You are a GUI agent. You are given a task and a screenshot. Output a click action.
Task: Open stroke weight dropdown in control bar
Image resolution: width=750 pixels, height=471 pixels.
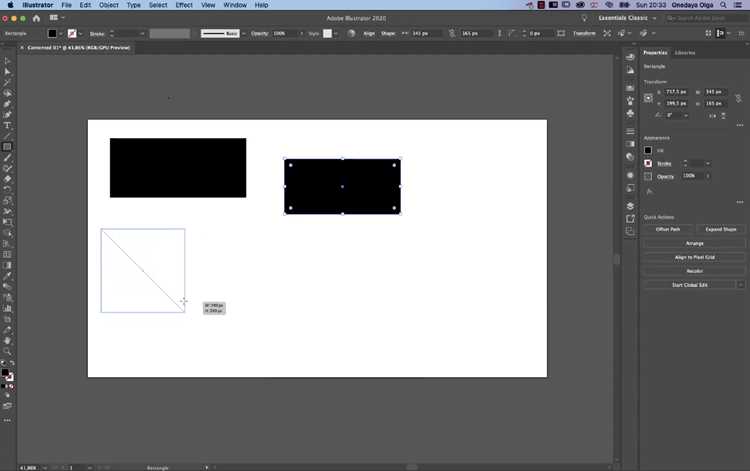click(142, 33)
